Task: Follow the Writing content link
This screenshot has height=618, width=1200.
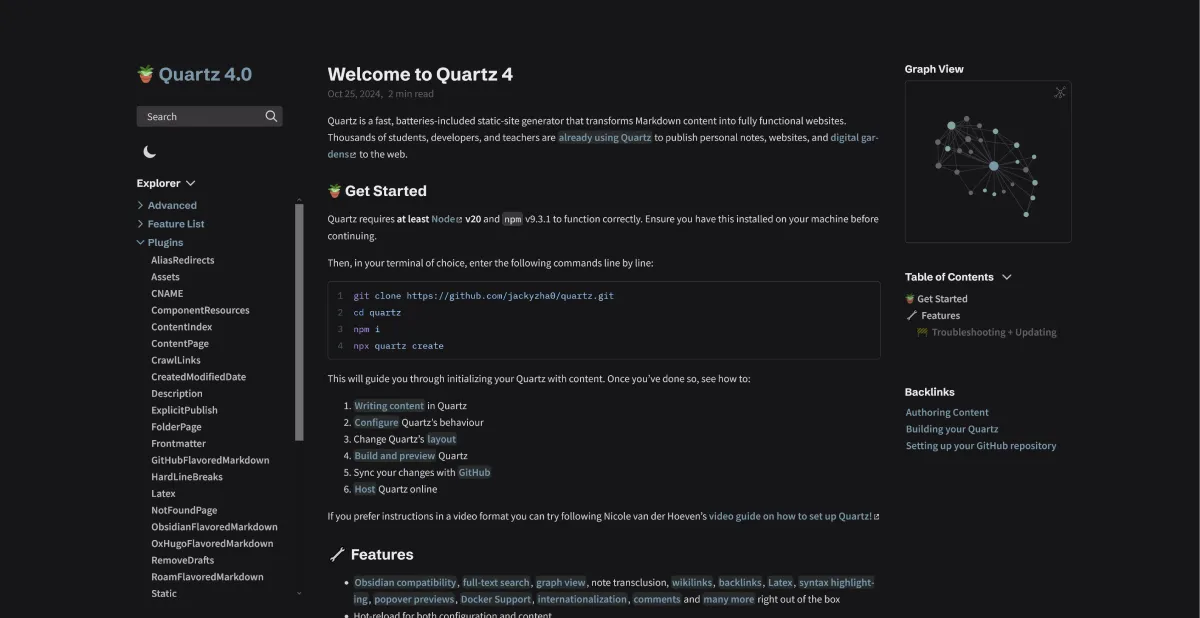Action: [389, 406]
